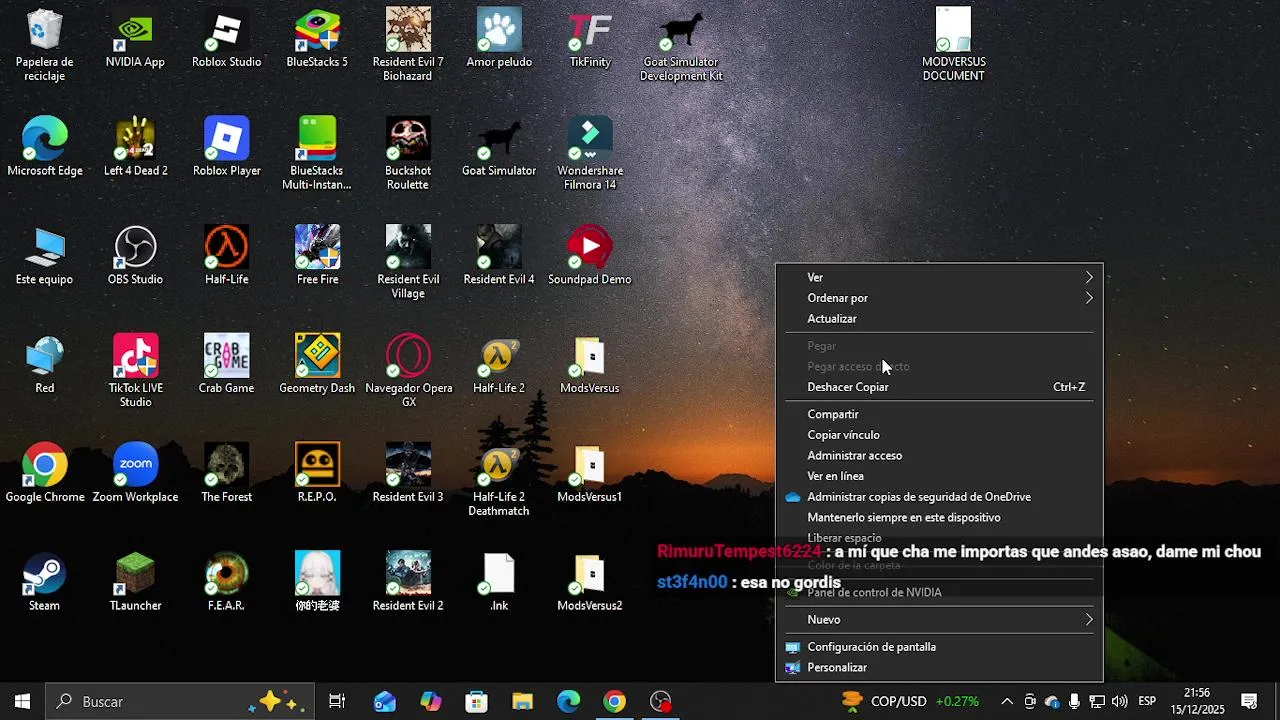Open Task View on taskbar

click(x=337, y=702)
